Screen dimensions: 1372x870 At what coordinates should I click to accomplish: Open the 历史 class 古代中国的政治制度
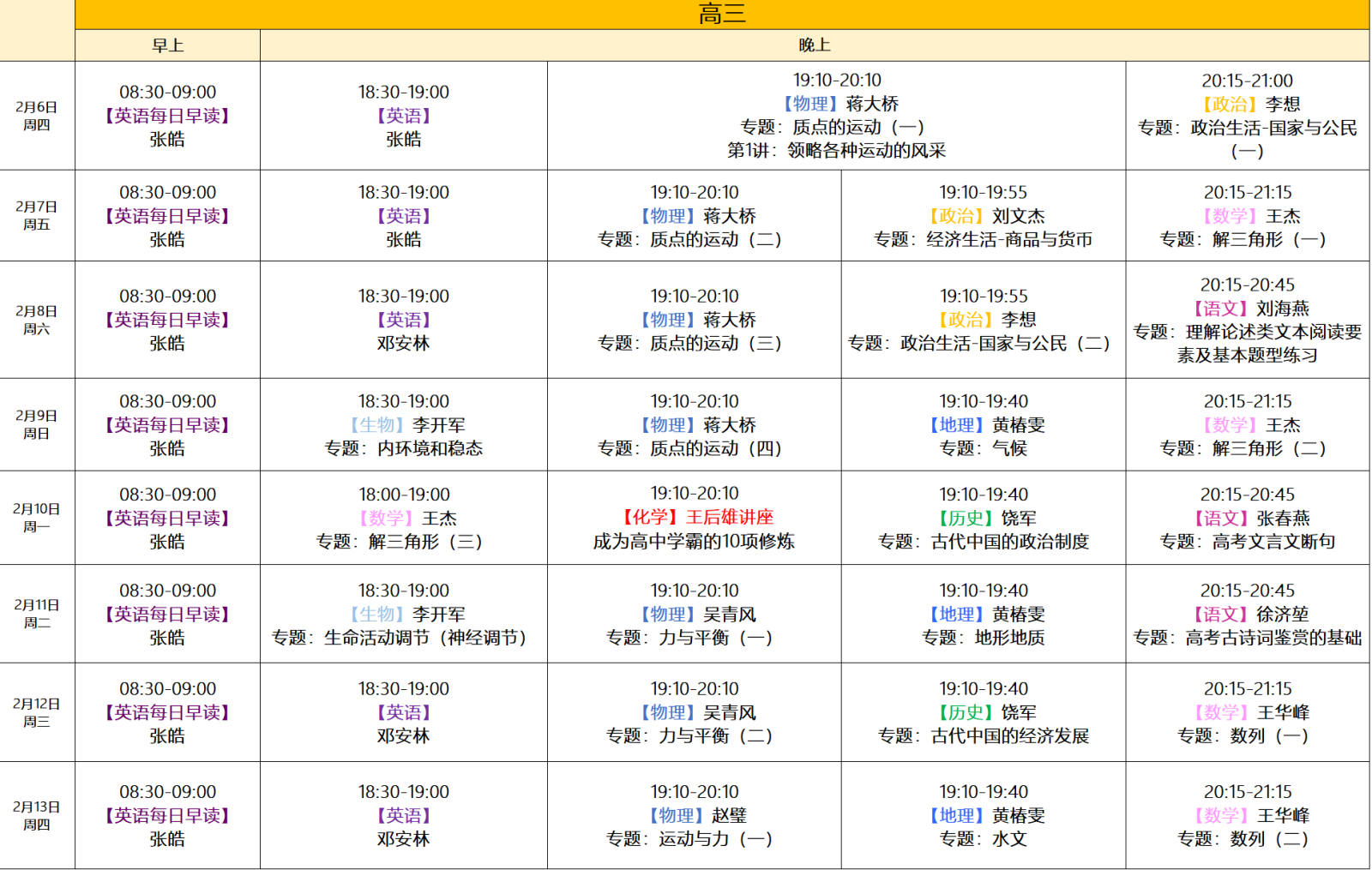point(983,518)
